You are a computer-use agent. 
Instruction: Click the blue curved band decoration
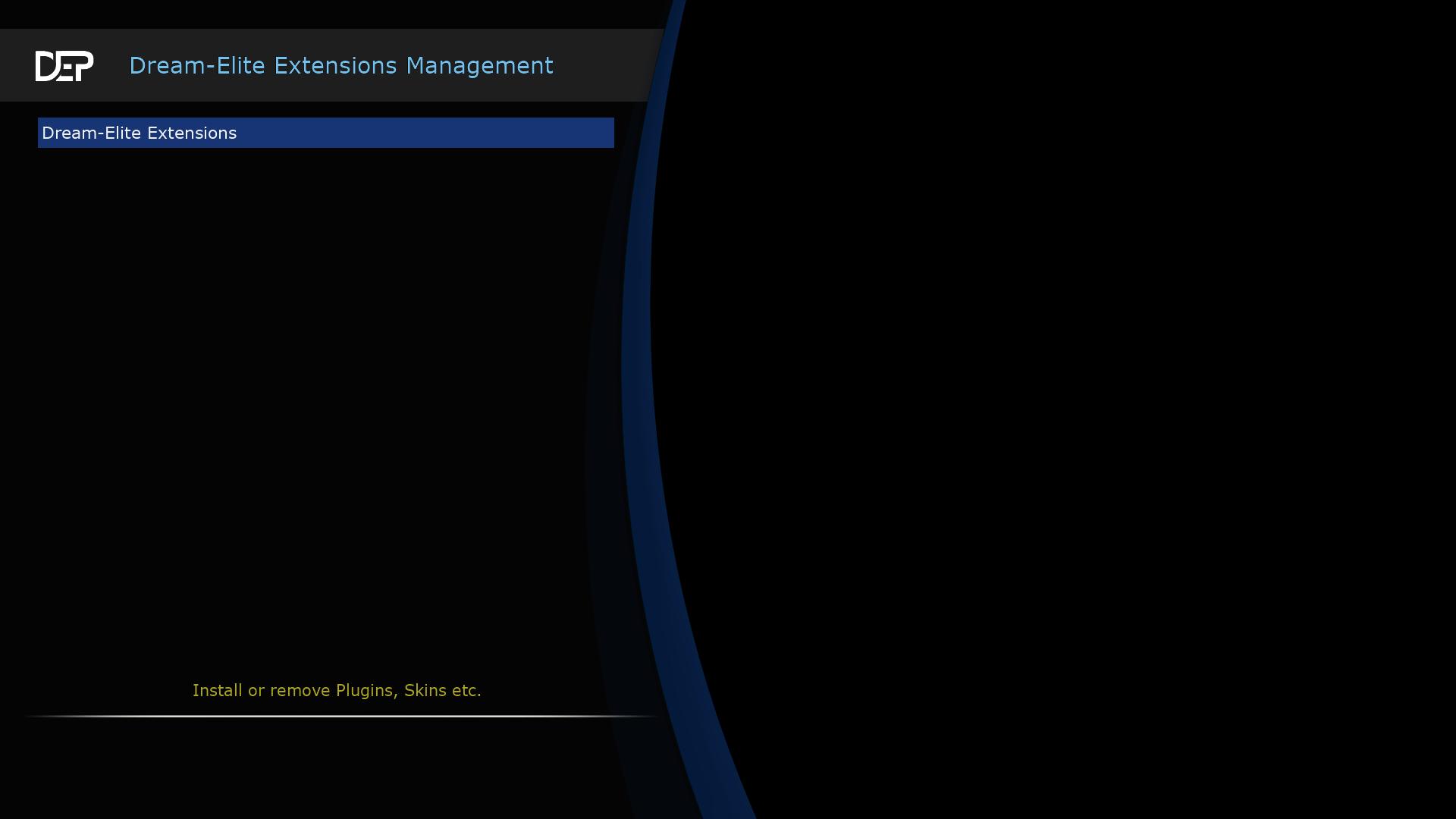(x=639, y=379)
